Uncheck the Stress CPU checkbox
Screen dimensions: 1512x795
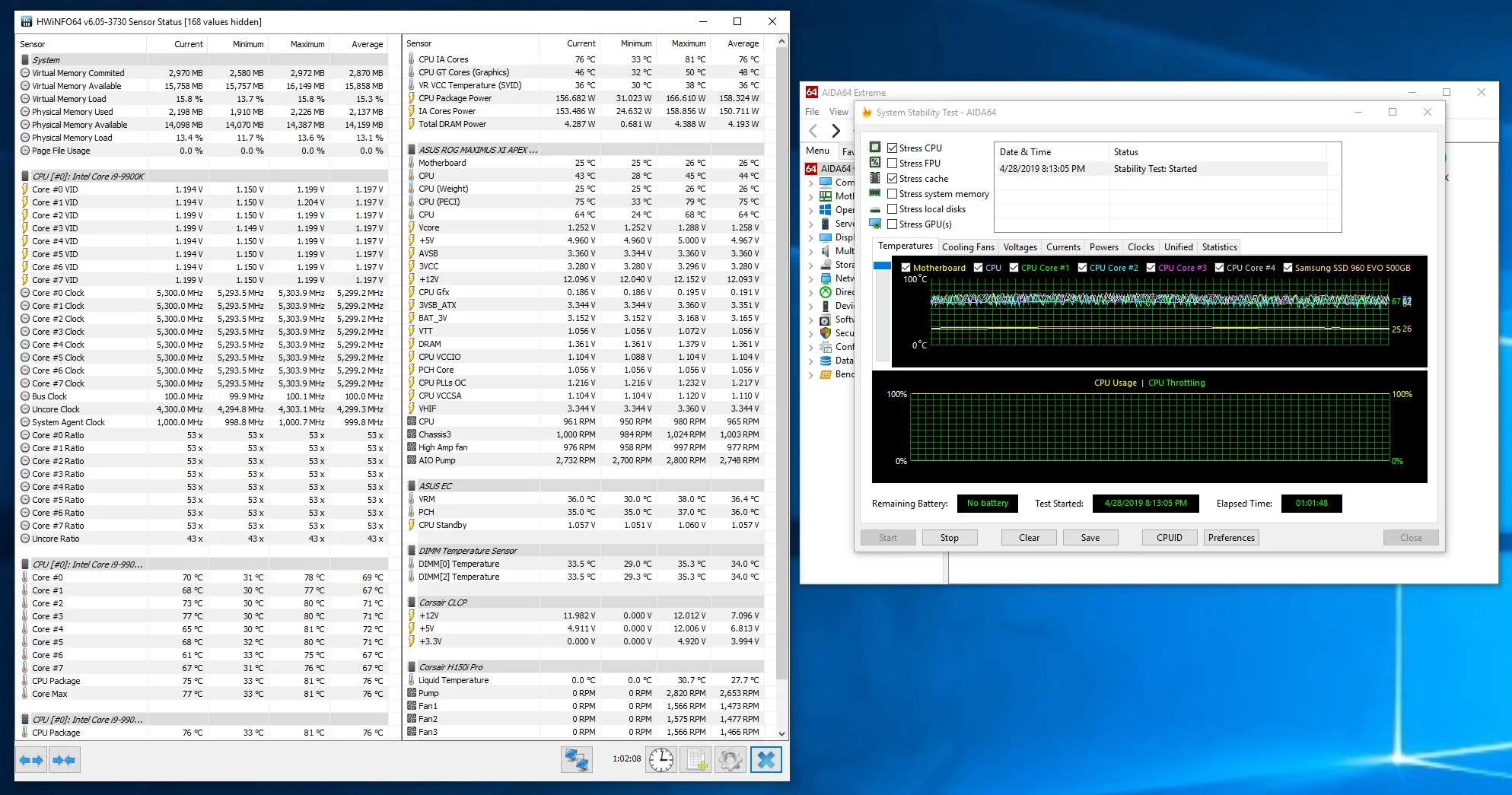point(893,148)
